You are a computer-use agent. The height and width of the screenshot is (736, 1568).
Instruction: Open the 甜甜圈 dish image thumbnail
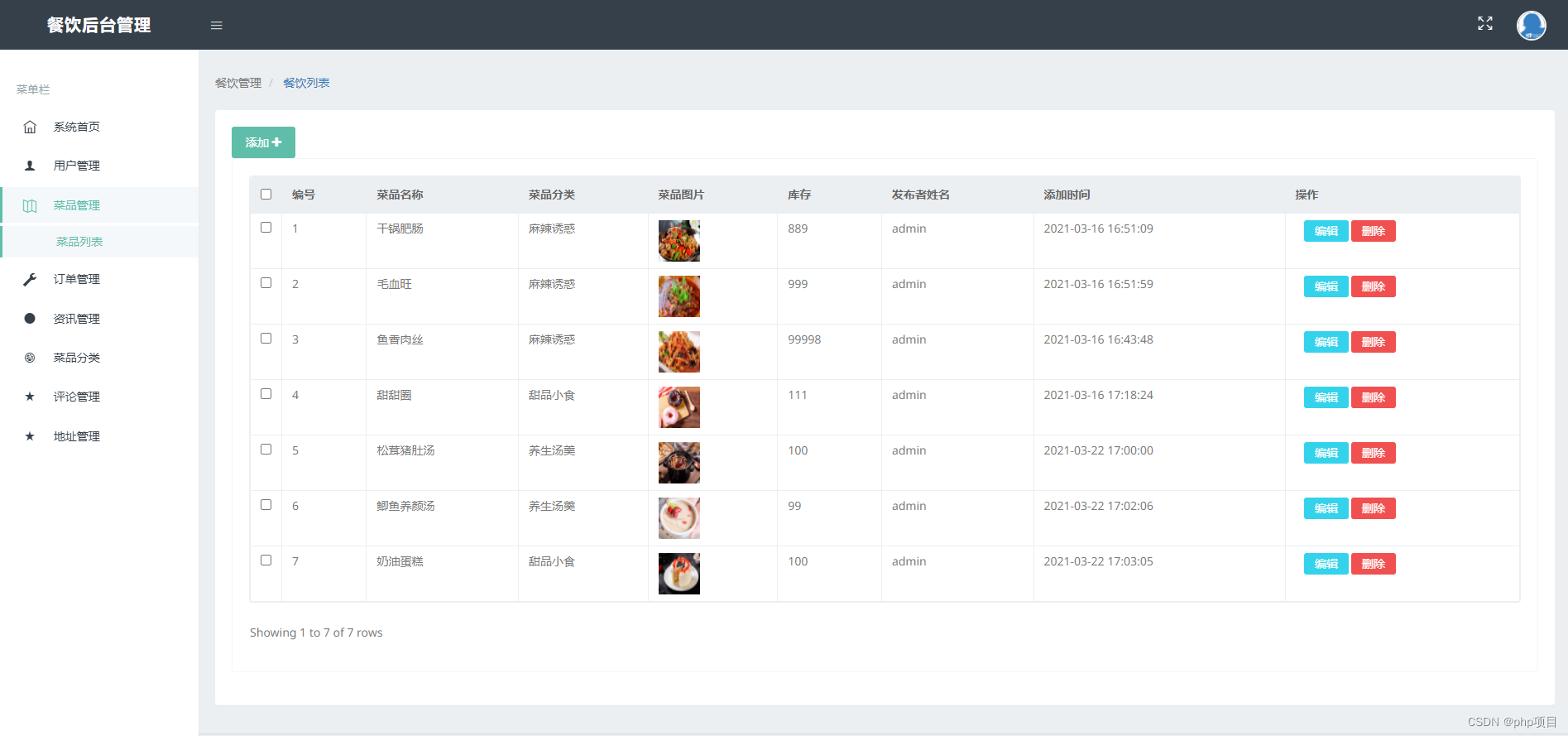679,407
